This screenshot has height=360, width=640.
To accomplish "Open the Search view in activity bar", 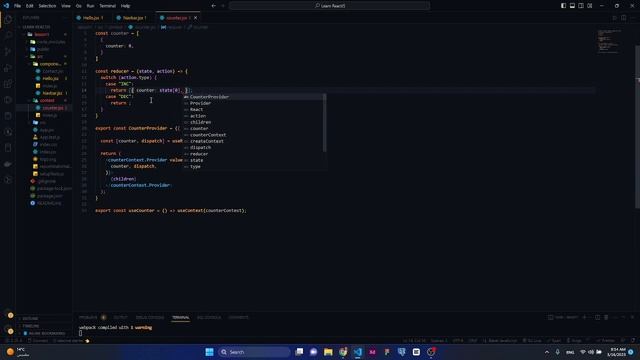I will point(8,36).
